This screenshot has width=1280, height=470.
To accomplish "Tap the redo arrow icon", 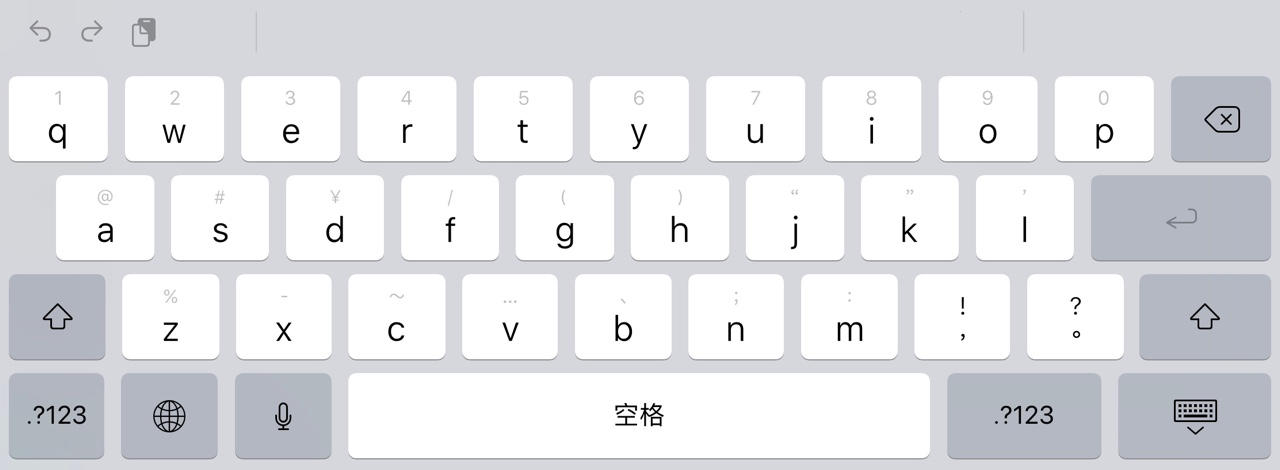I will [x=92, y=32].
